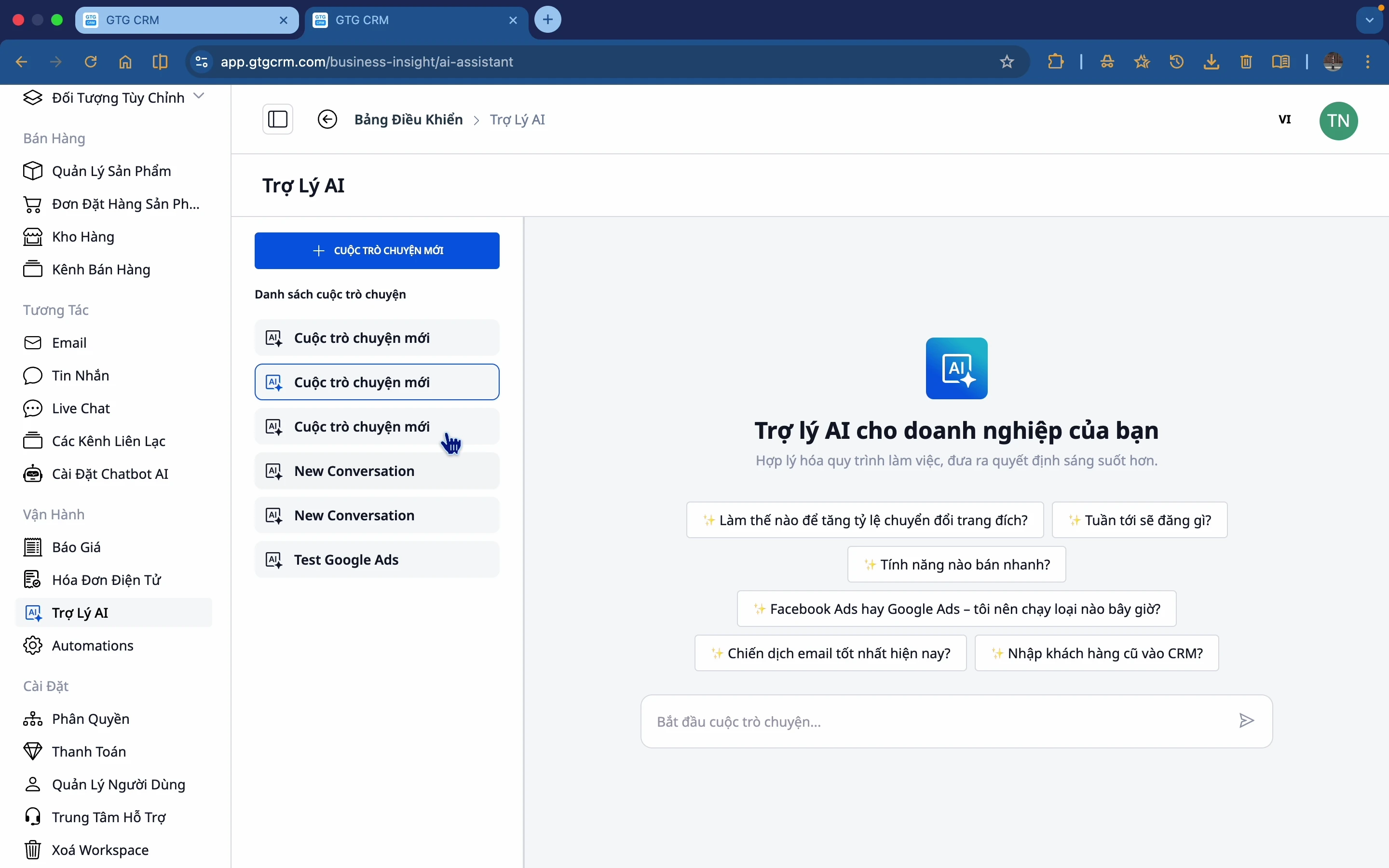Click the bookmark star in the address bar
Viewport: 1389px width, 868px height.
1007,61
